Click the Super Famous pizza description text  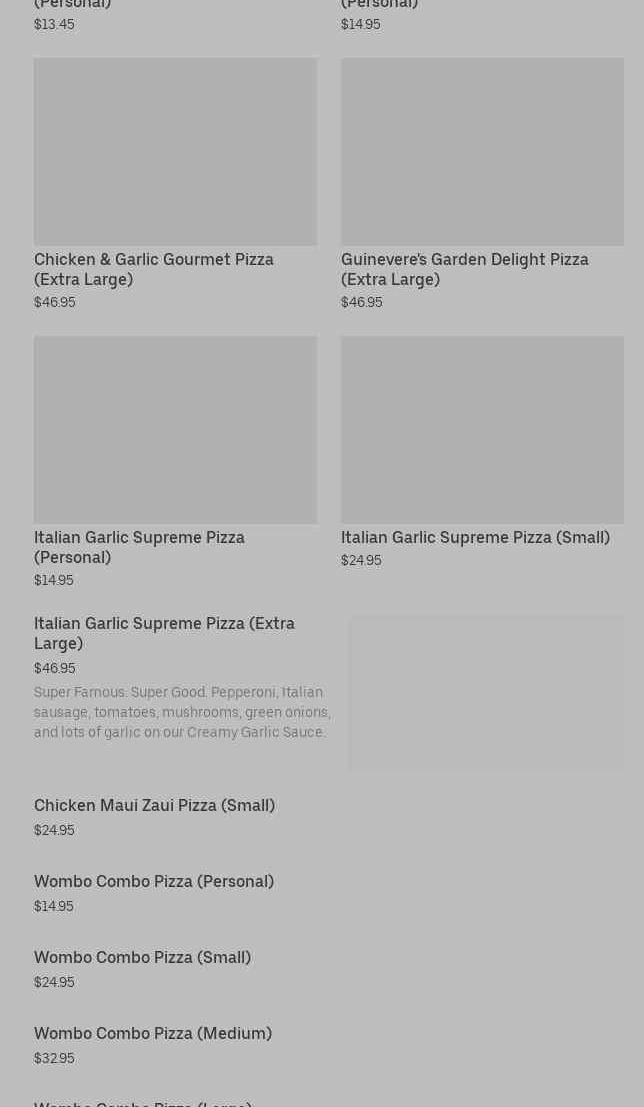point(182,712)
